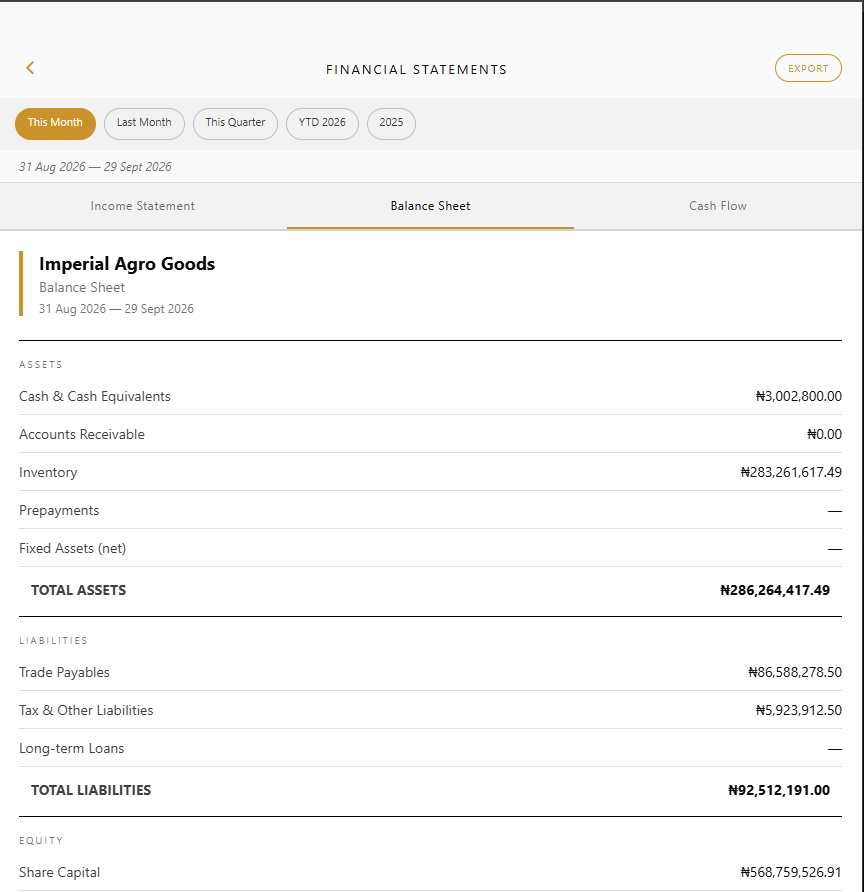Click the ₦92,512,191.00 total liabilities value
This screenshot has height=892, width=864.
[779, 790]
